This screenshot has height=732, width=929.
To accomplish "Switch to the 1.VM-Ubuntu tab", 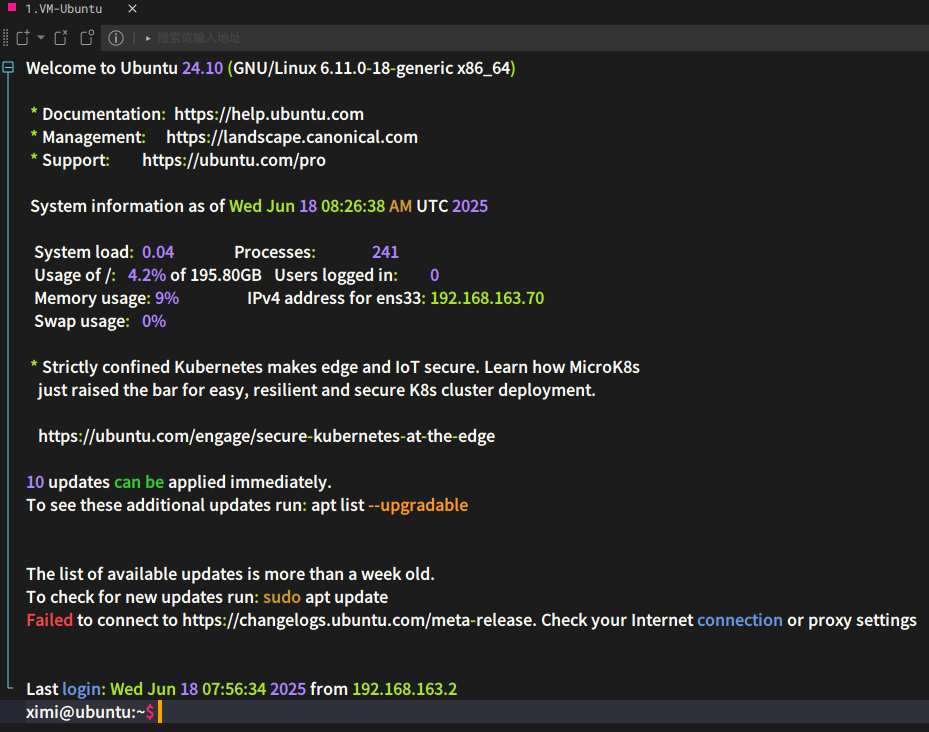I will tap(63, 9).
